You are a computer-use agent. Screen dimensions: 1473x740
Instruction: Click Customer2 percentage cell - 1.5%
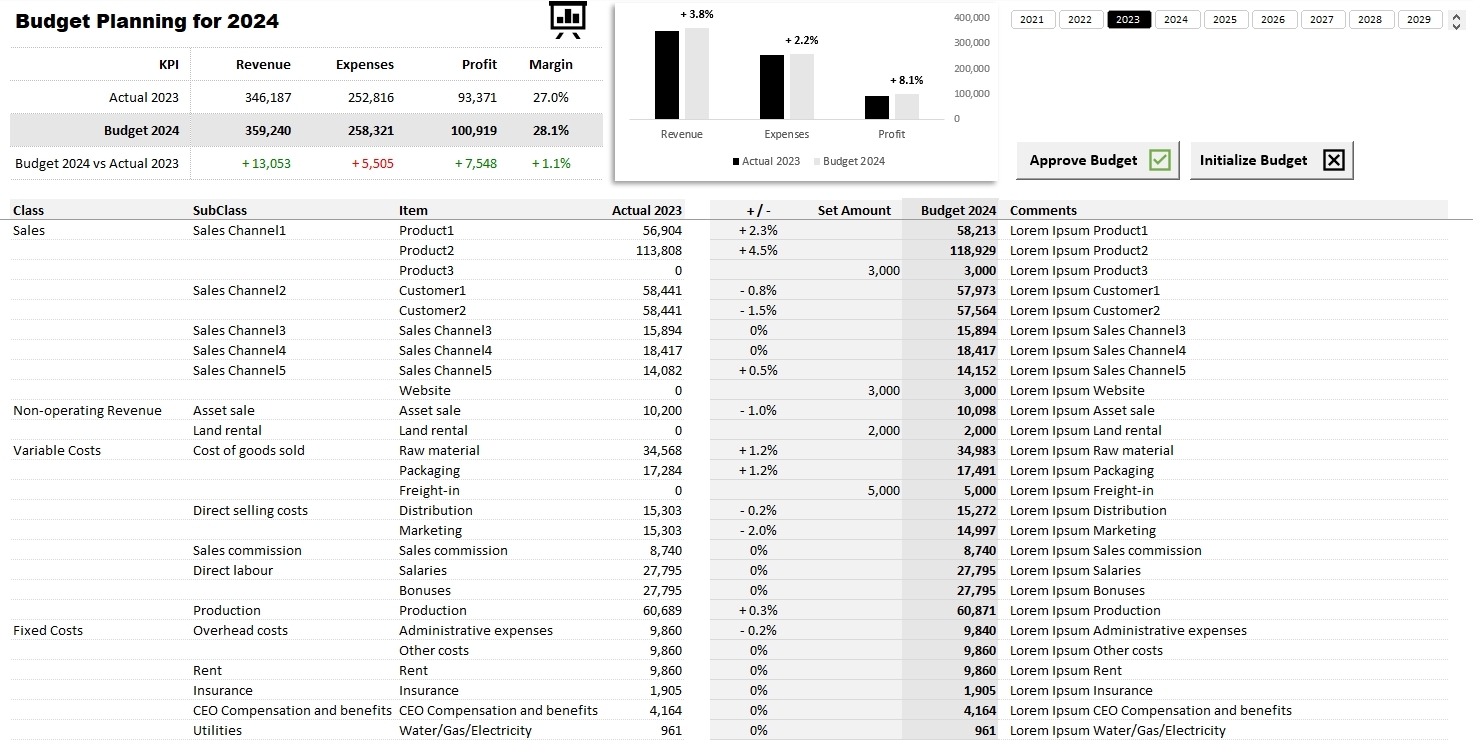[x=758, y=310]
